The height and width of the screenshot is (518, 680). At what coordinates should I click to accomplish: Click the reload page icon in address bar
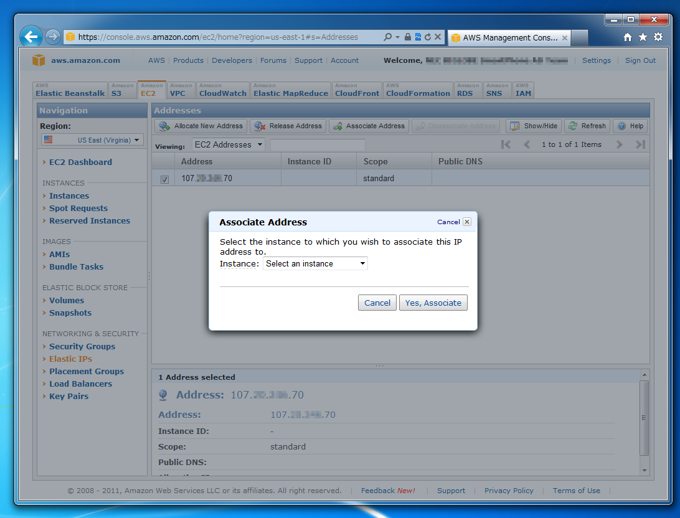(428, 37)
